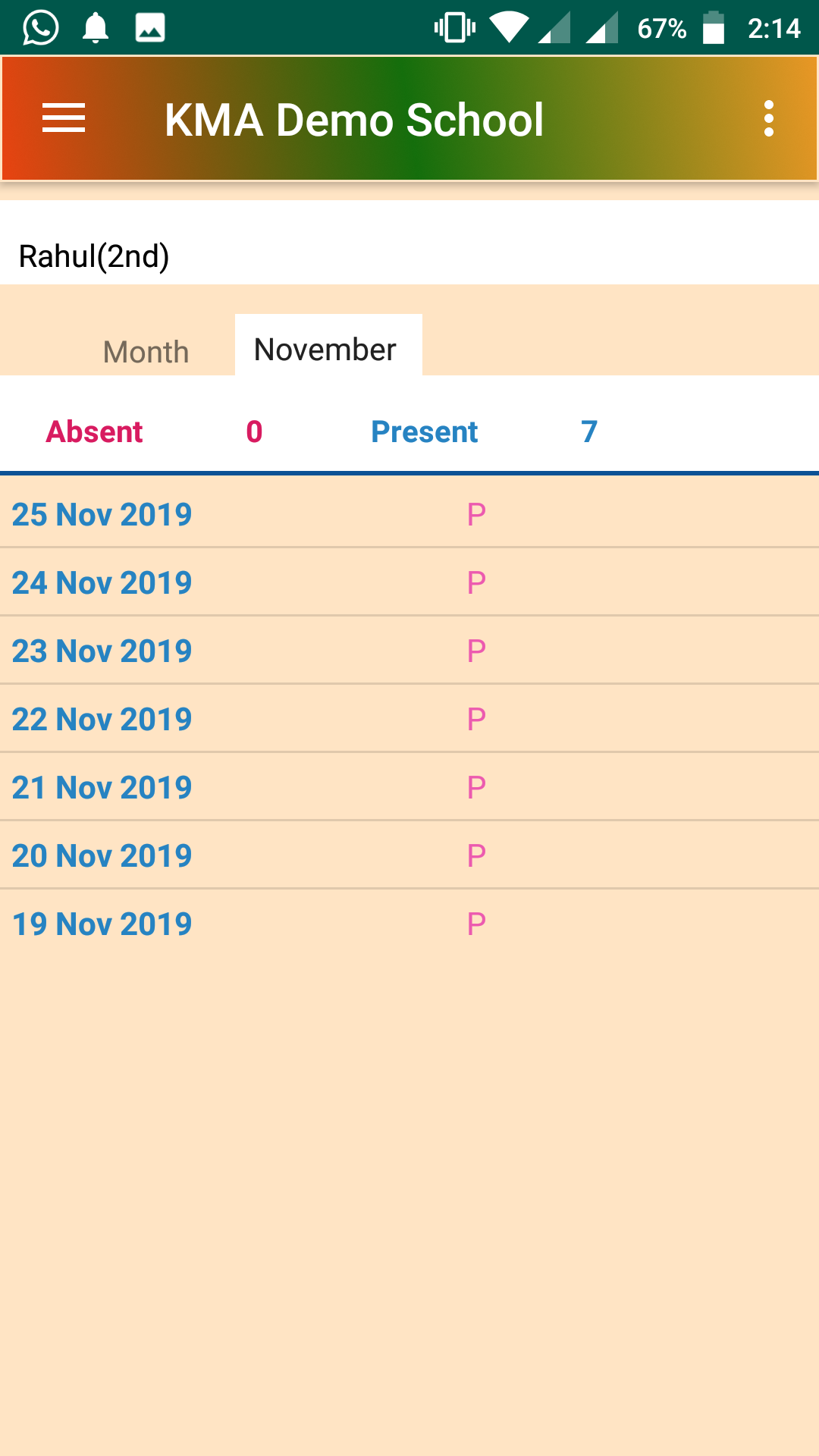Tap the image notification icon in status bar
The width and height of the screenshot is (819, 1456).
pyautogui.click(x=150, y=28)
